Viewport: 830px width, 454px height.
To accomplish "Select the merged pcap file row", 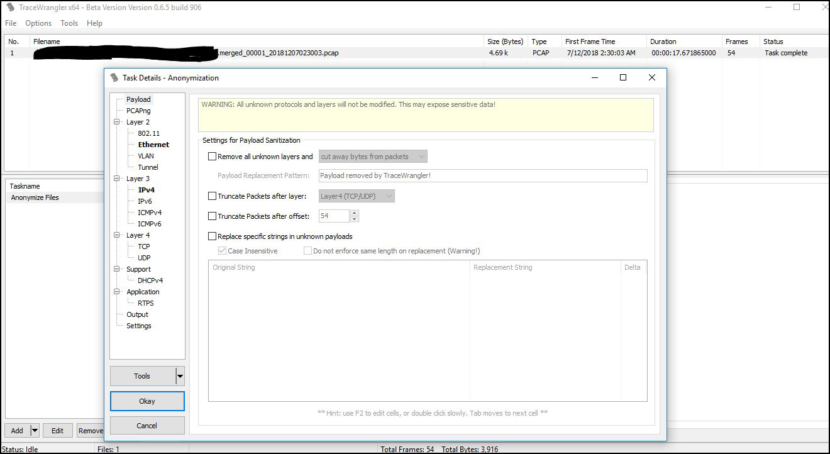I will [416, 53].
